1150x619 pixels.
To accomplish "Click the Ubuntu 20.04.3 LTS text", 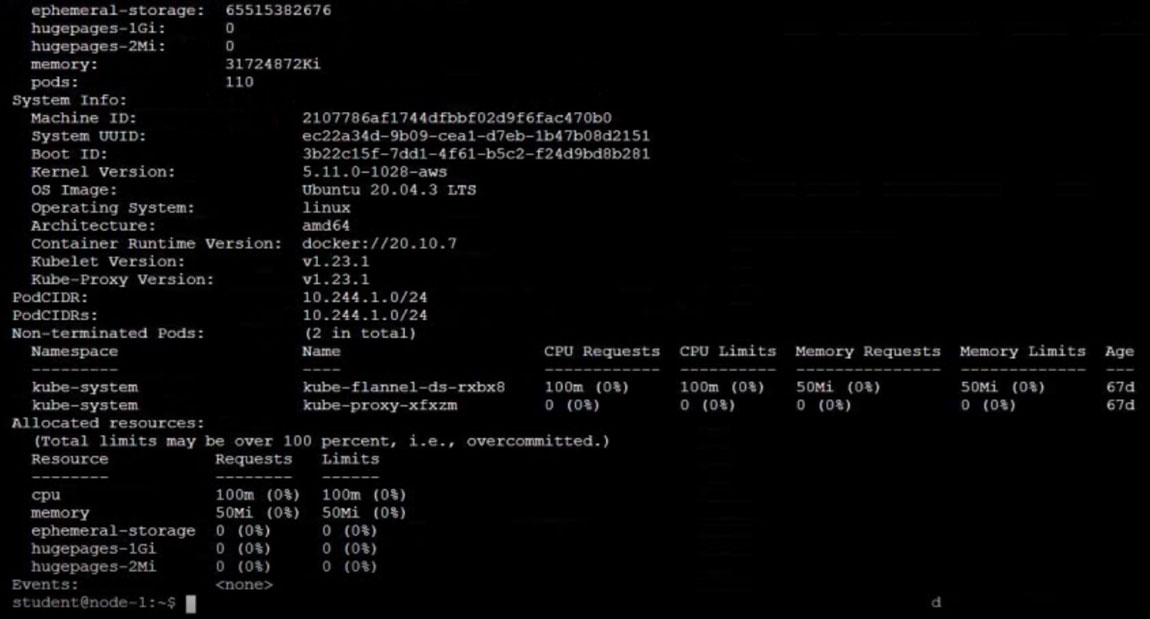I will pyautogui.click(x=389, y=190).
